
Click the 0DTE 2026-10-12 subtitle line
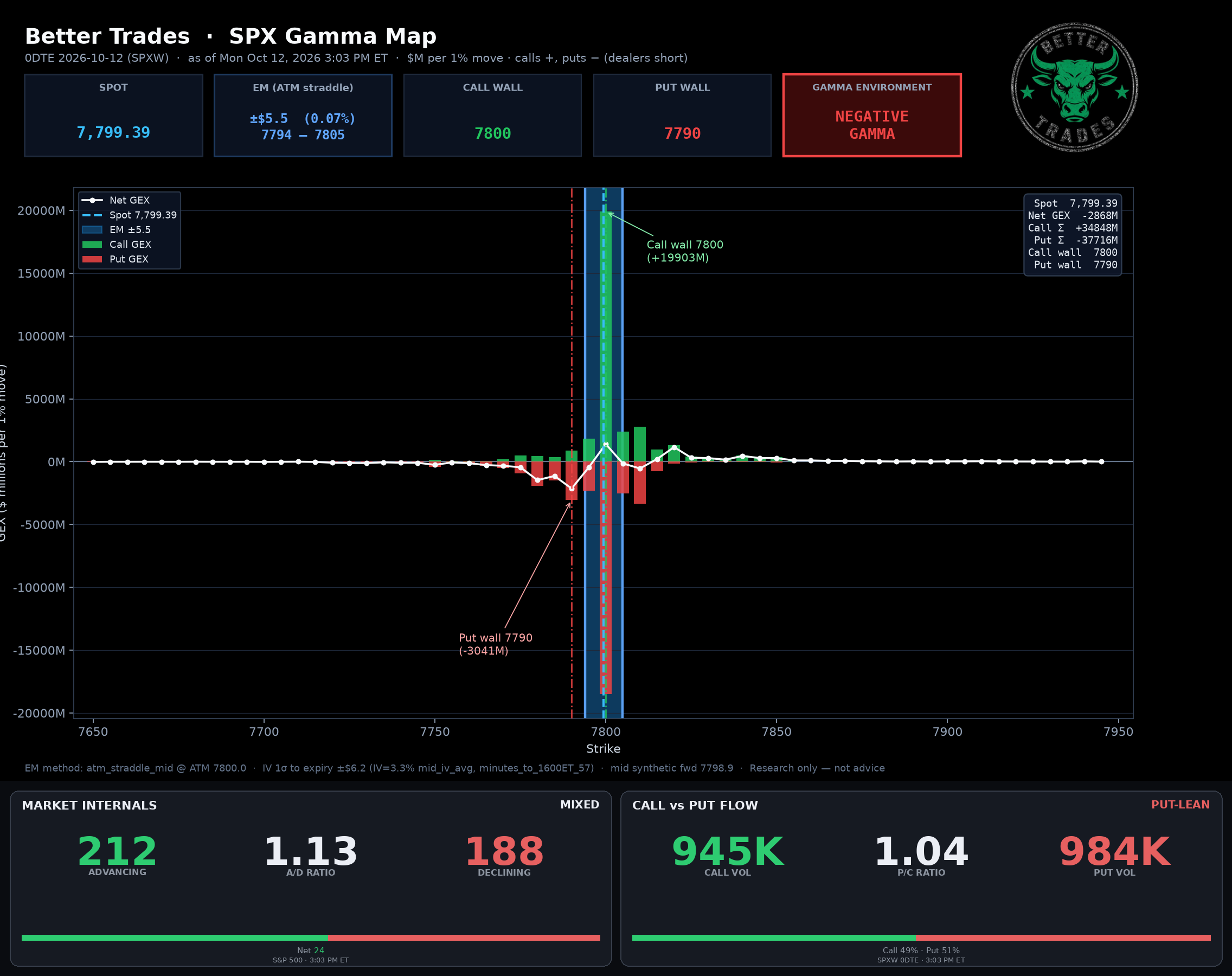356,57
